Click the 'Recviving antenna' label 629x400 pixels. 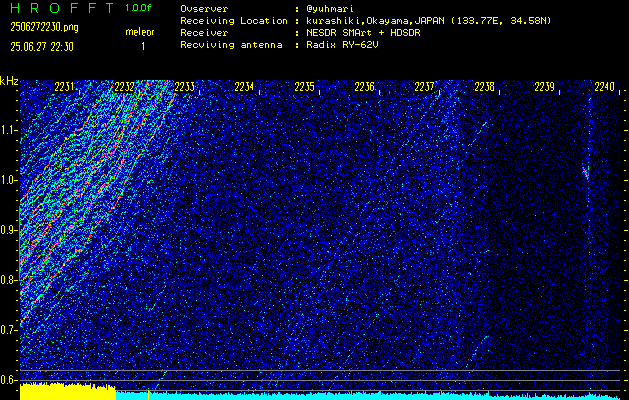[231, 45]
